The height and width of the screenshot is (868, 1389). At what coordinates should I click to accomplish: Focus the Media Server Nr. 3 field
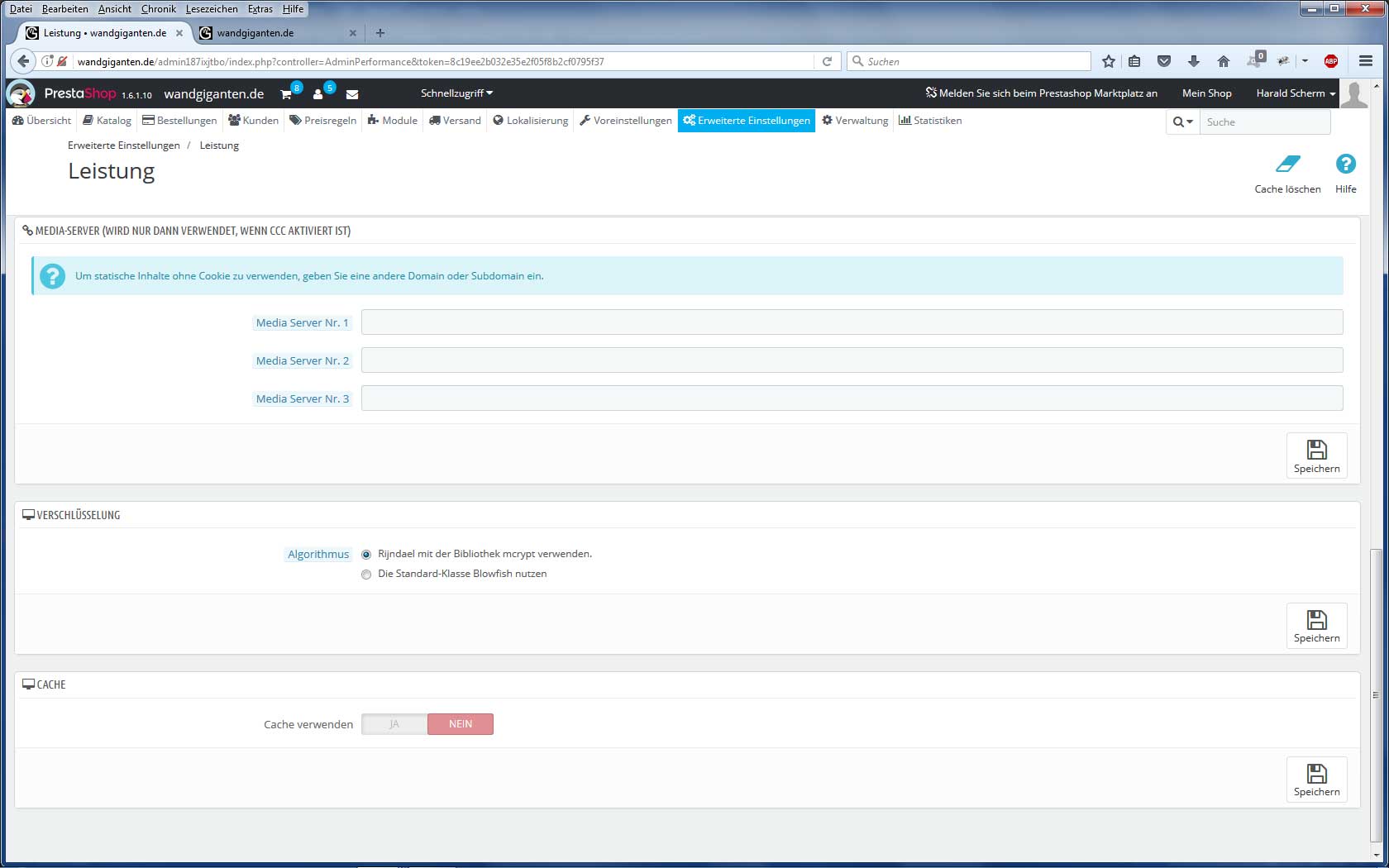tap(852, 398)
